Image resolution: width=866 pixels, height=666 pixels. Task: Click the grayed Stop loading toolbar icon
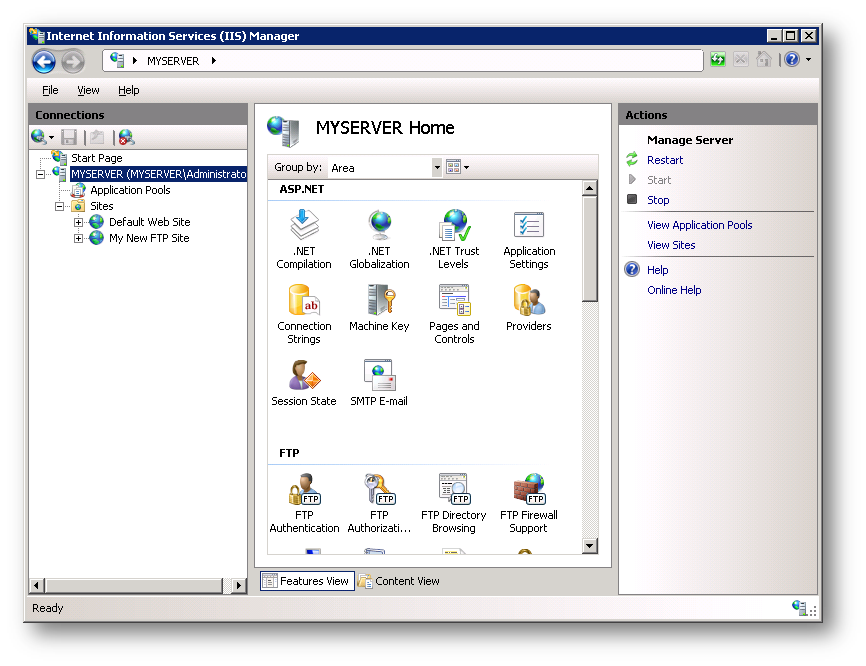(741, 59)
